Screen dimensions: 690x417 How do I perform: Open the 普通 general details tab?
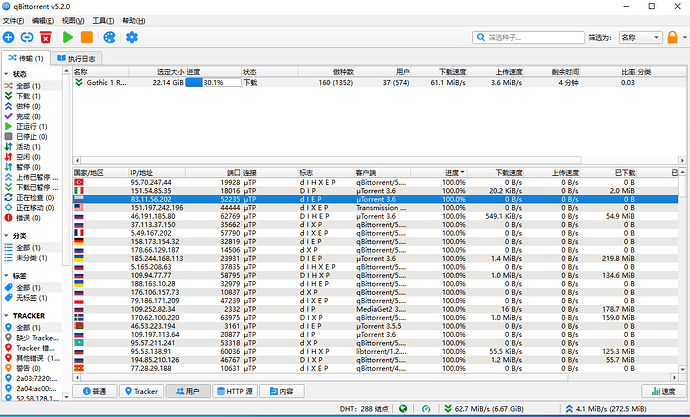95,391
